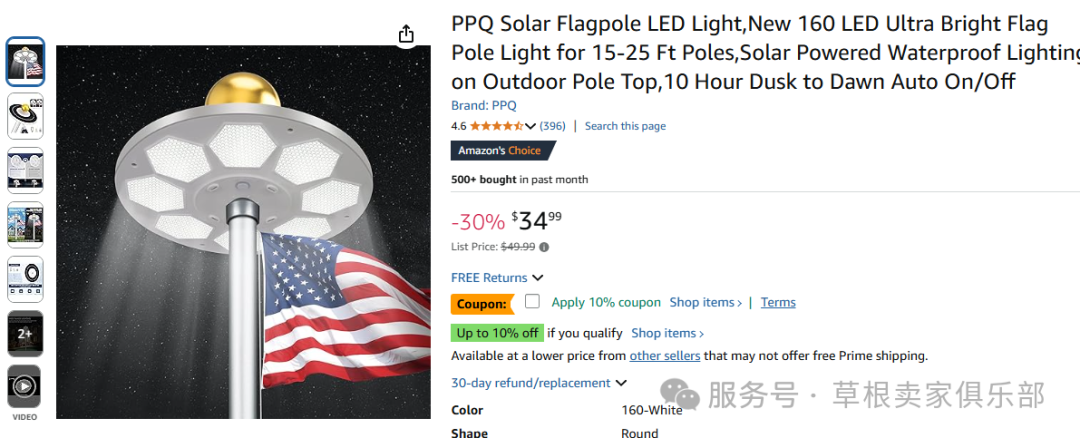Open the other sellers link
Viewport: 1080px width, 438px height.
tap(665, 355)
